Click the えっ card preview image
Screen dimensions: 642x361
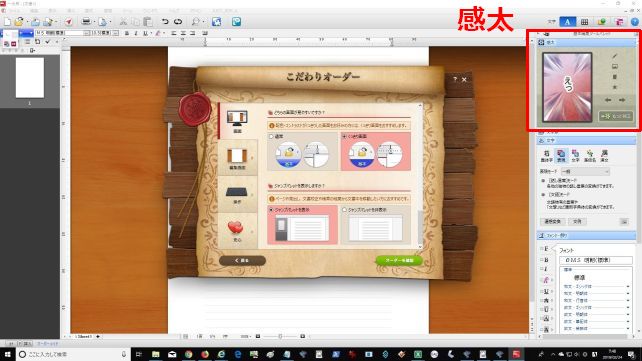[x=567, y=87]
